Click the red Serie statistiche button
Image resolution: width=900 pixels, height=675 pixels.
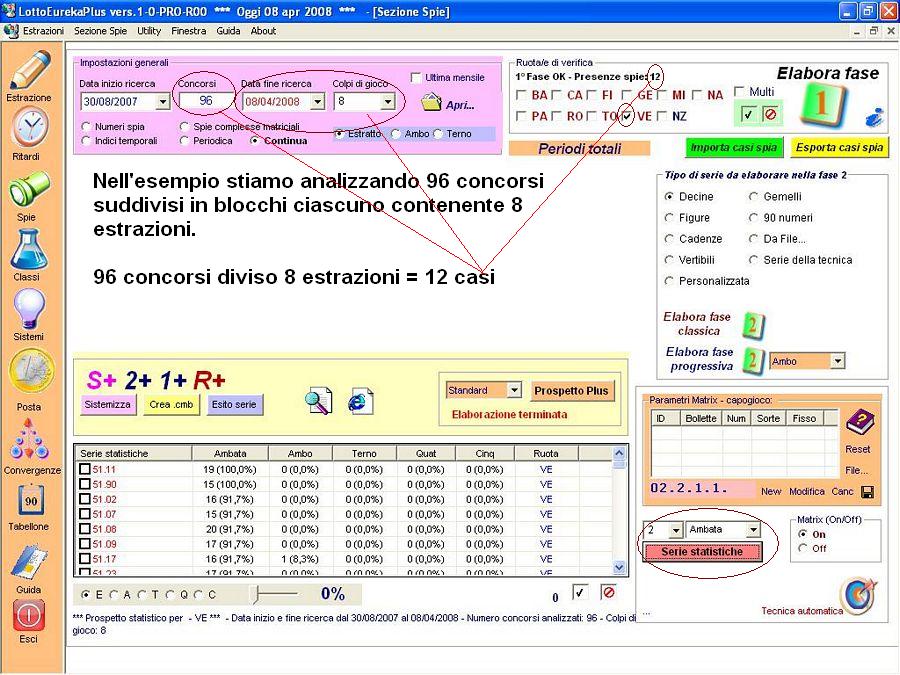point(702,552)
